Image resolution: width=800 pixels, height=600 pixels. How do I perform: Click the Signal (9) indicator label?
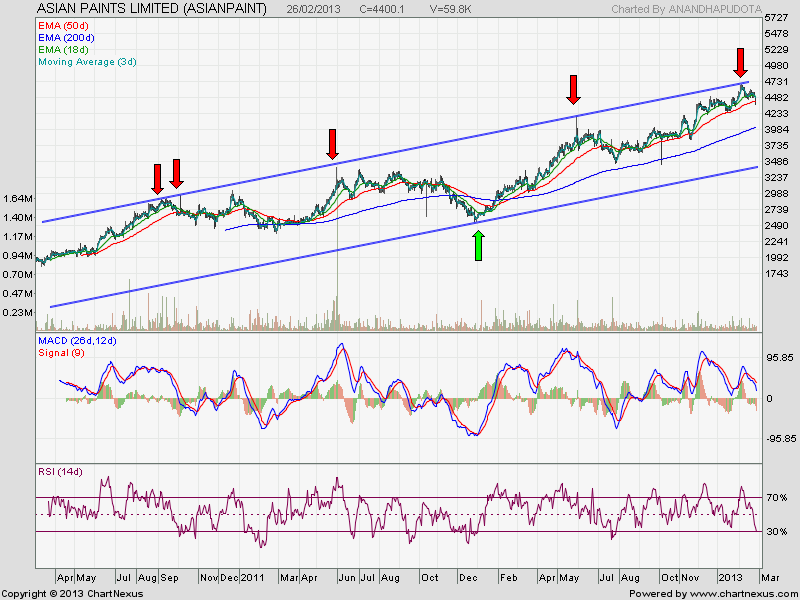[x=61, y=353]
